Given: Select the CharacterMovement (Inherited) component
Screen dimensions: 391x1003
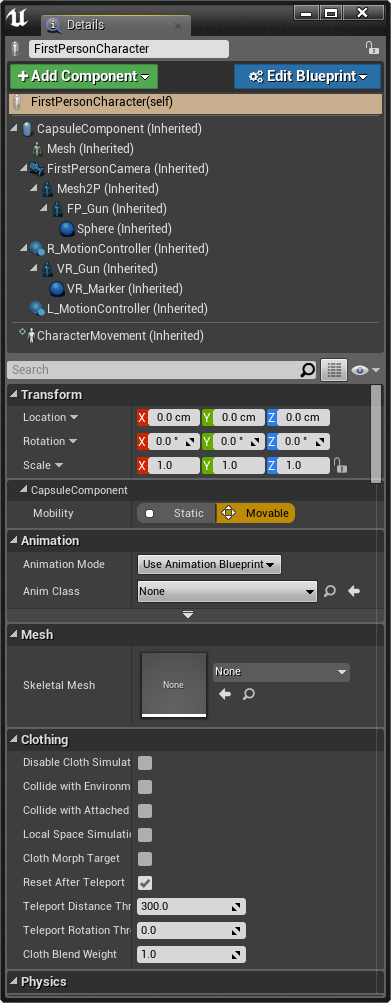Looking at the screenshot, I should tap(120, 335).
